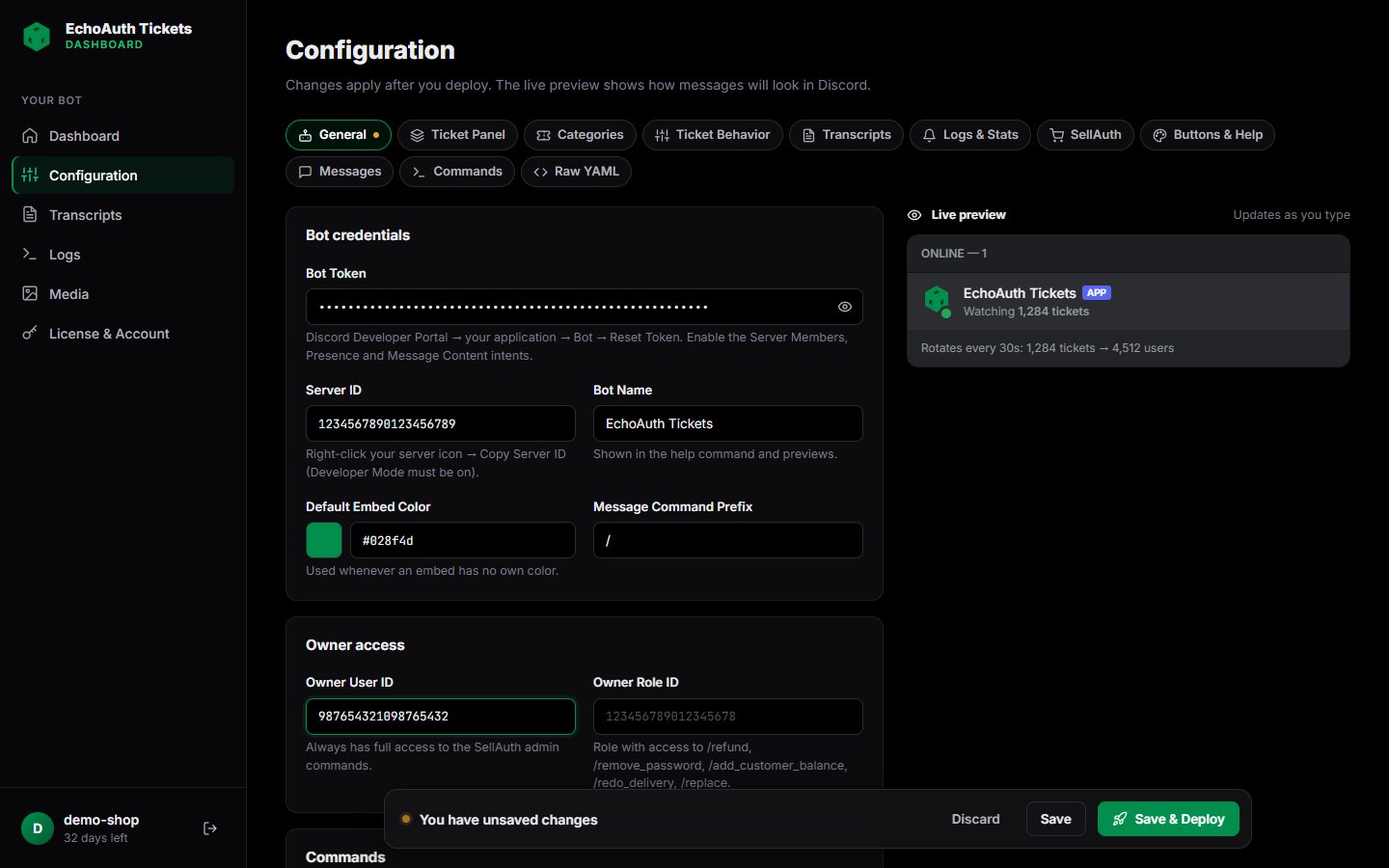Open the Categories tab

[580, 135]
